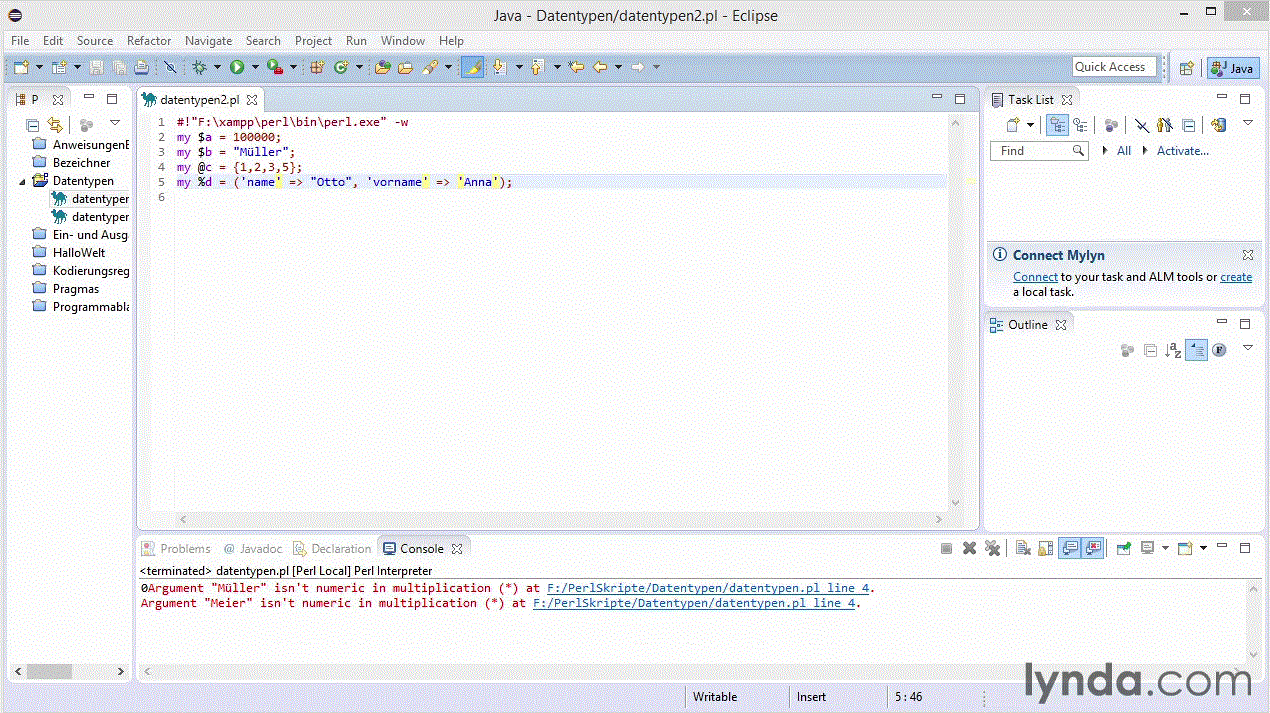Click the Quick Access field
The height and width of the screenshot is (713, 1270).
tap(1114, 67)
